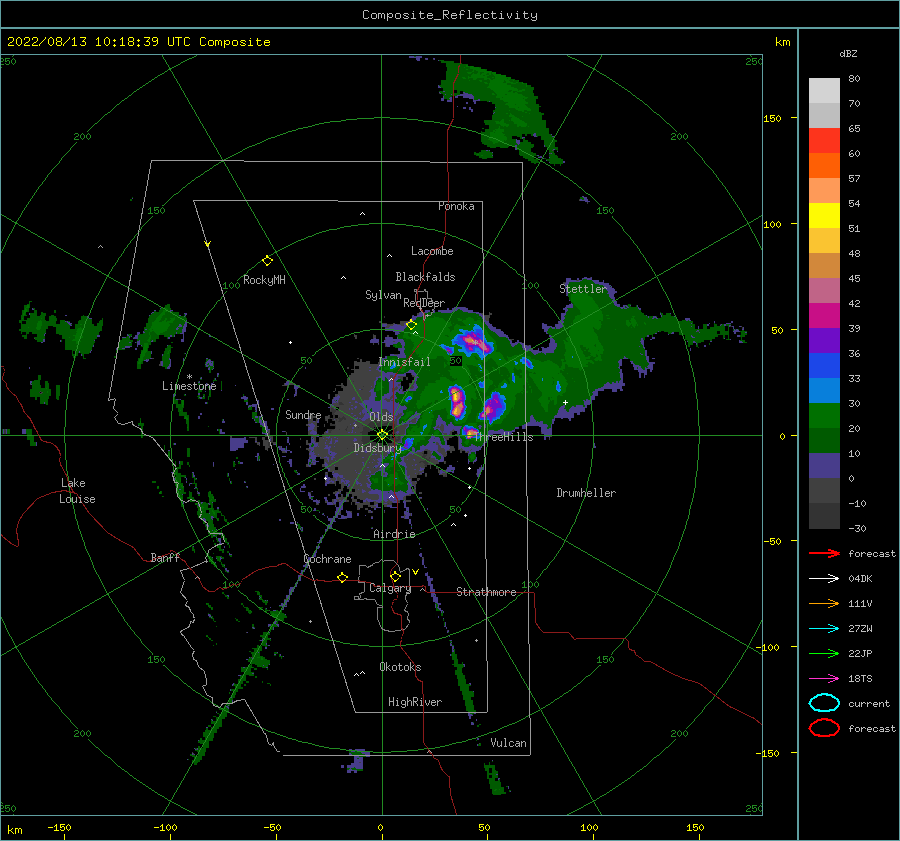Click the intense storm cell north of ThreeHills
The width and height of the screenshot is (900, 841).
pos(457,402)
